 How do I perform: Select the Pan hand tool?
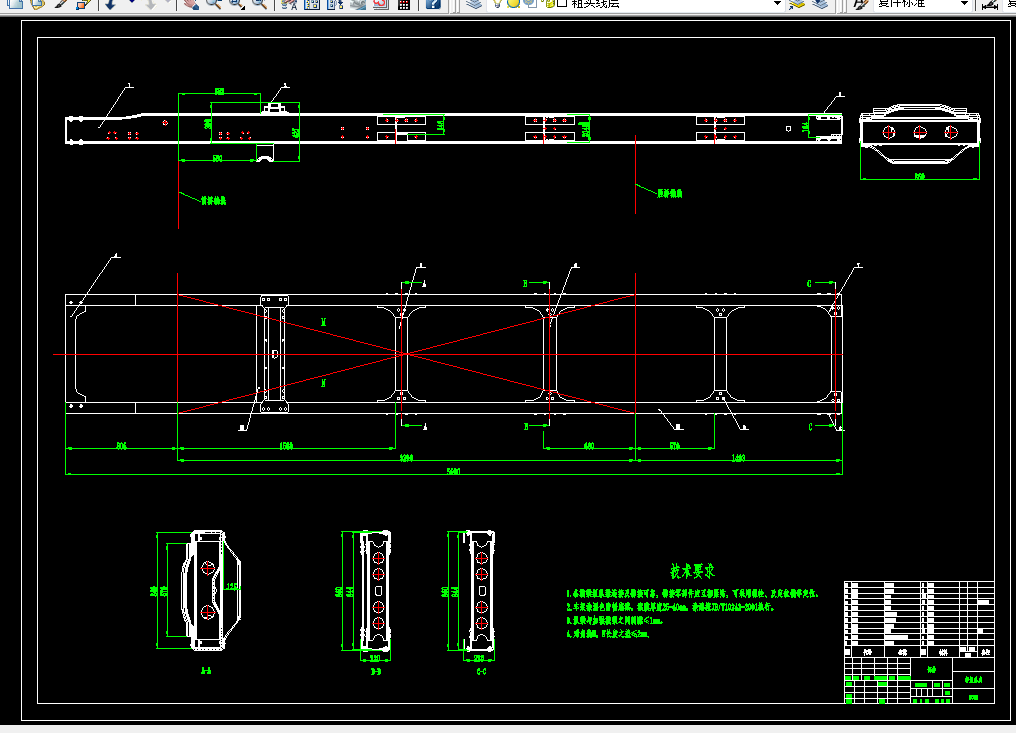pos(190,4)
